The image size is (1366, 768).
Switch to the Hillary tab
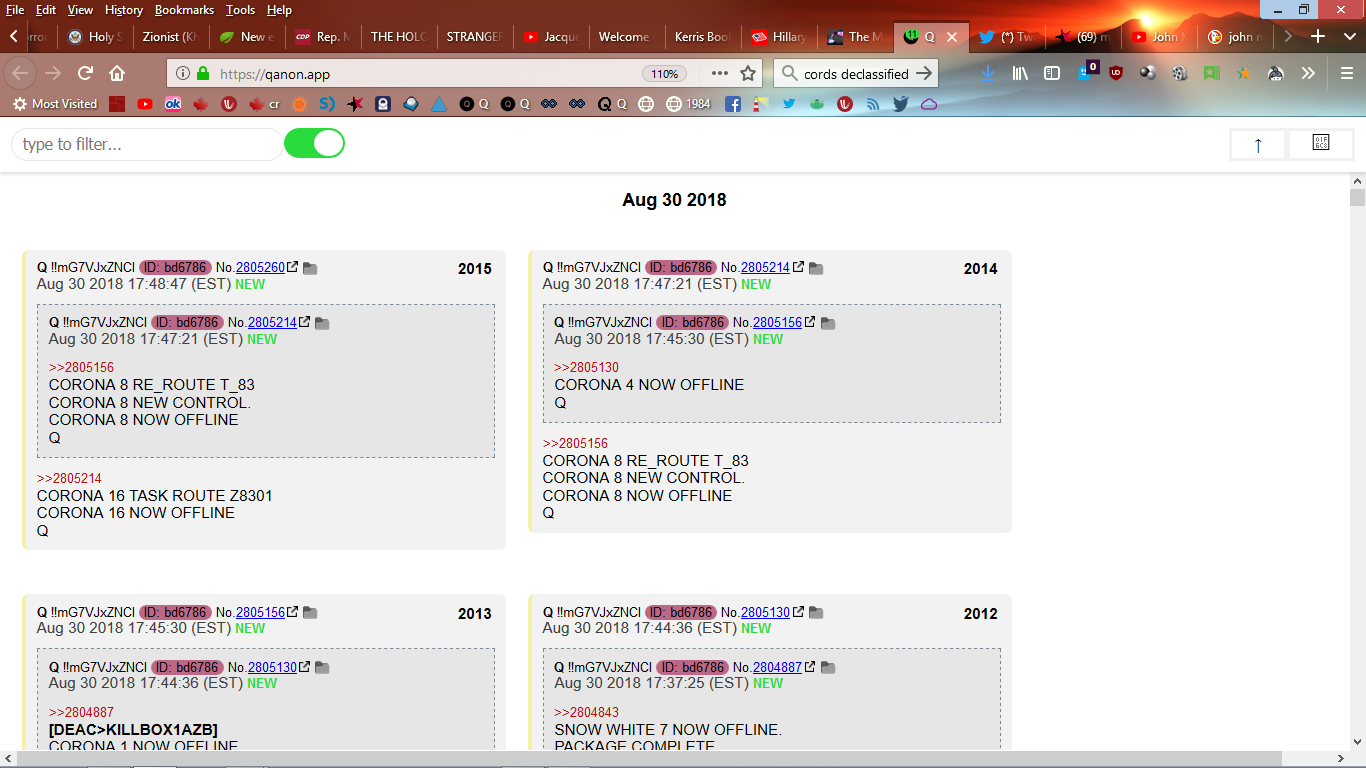(780, 37)
